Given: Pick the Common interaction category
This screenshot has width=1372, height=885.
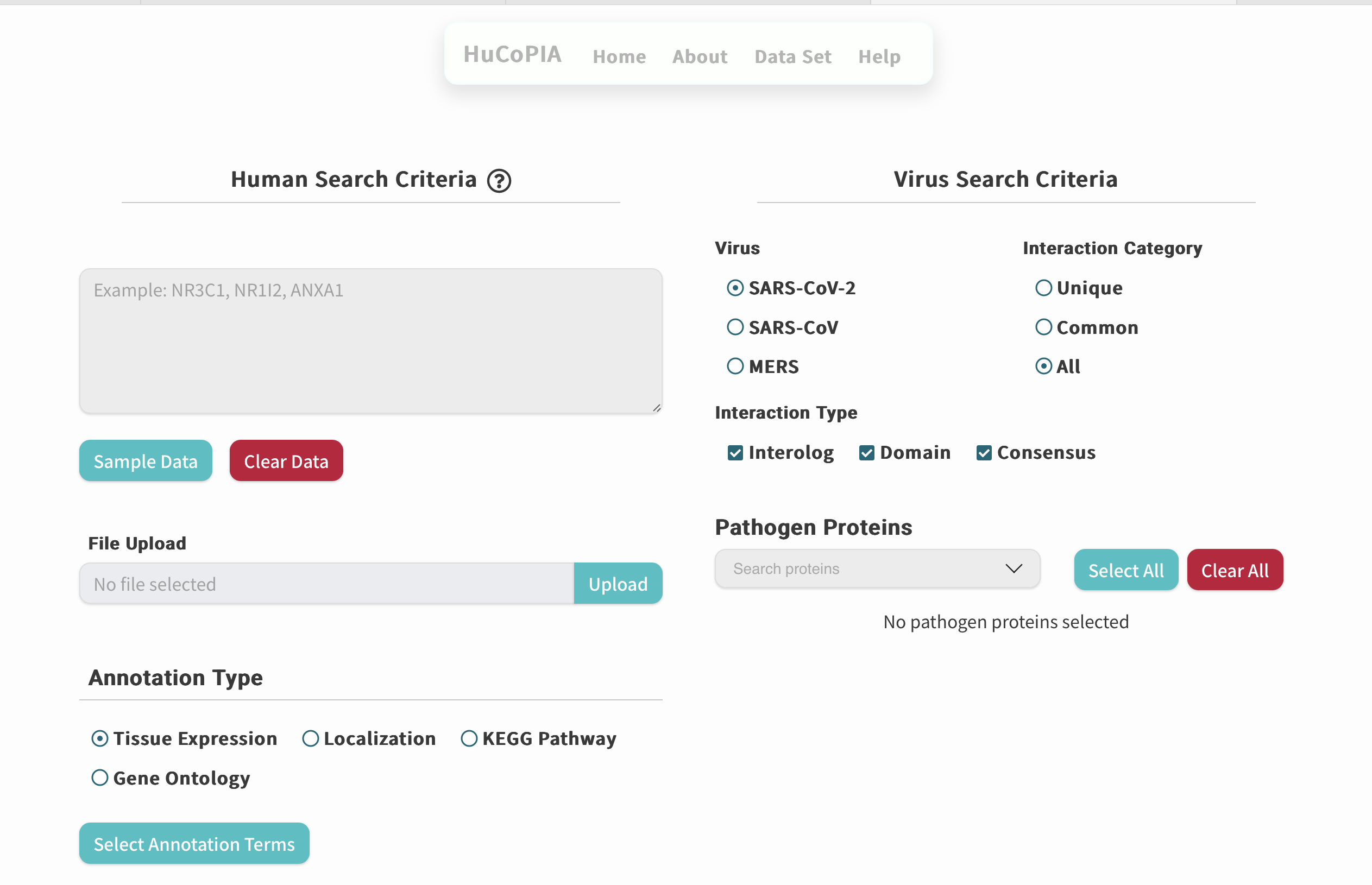Looking at the screenshot, I should coord(1043,327).
